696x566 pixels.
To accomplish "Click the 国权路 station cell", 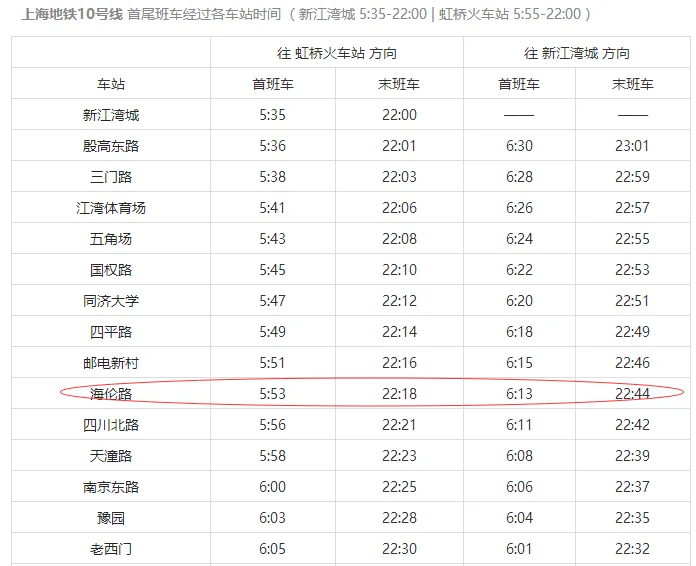I will (111, 270).
